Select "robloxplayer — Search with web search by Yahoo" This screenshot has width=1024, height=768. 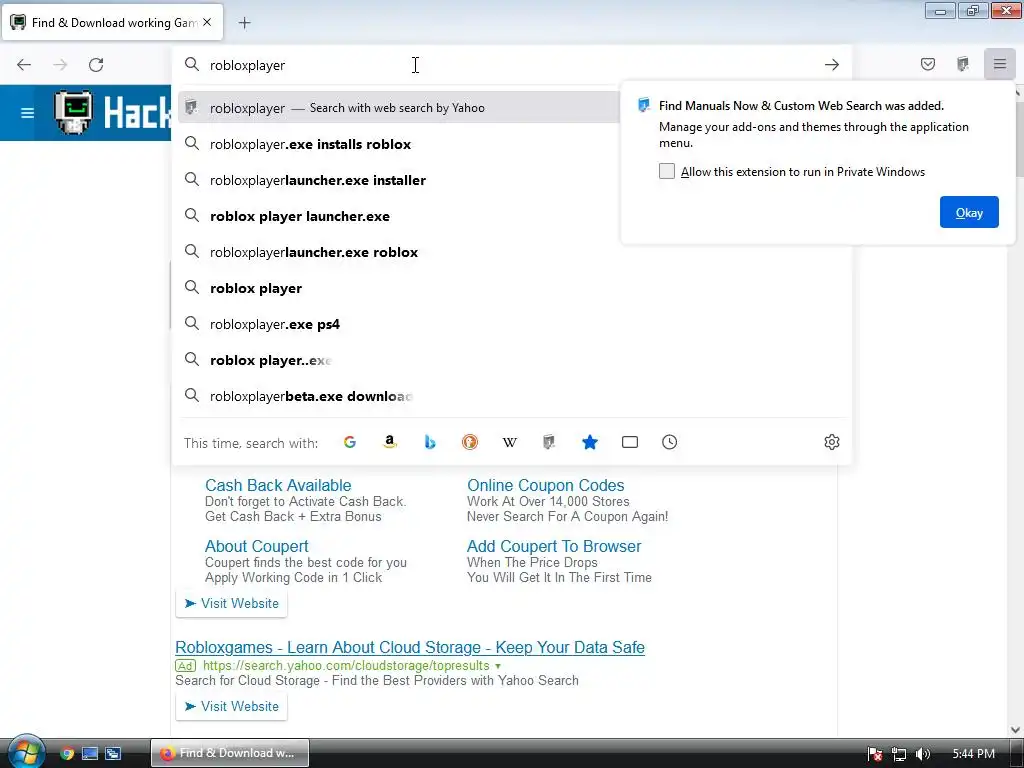pyautogui.click(x=398, y=108)
